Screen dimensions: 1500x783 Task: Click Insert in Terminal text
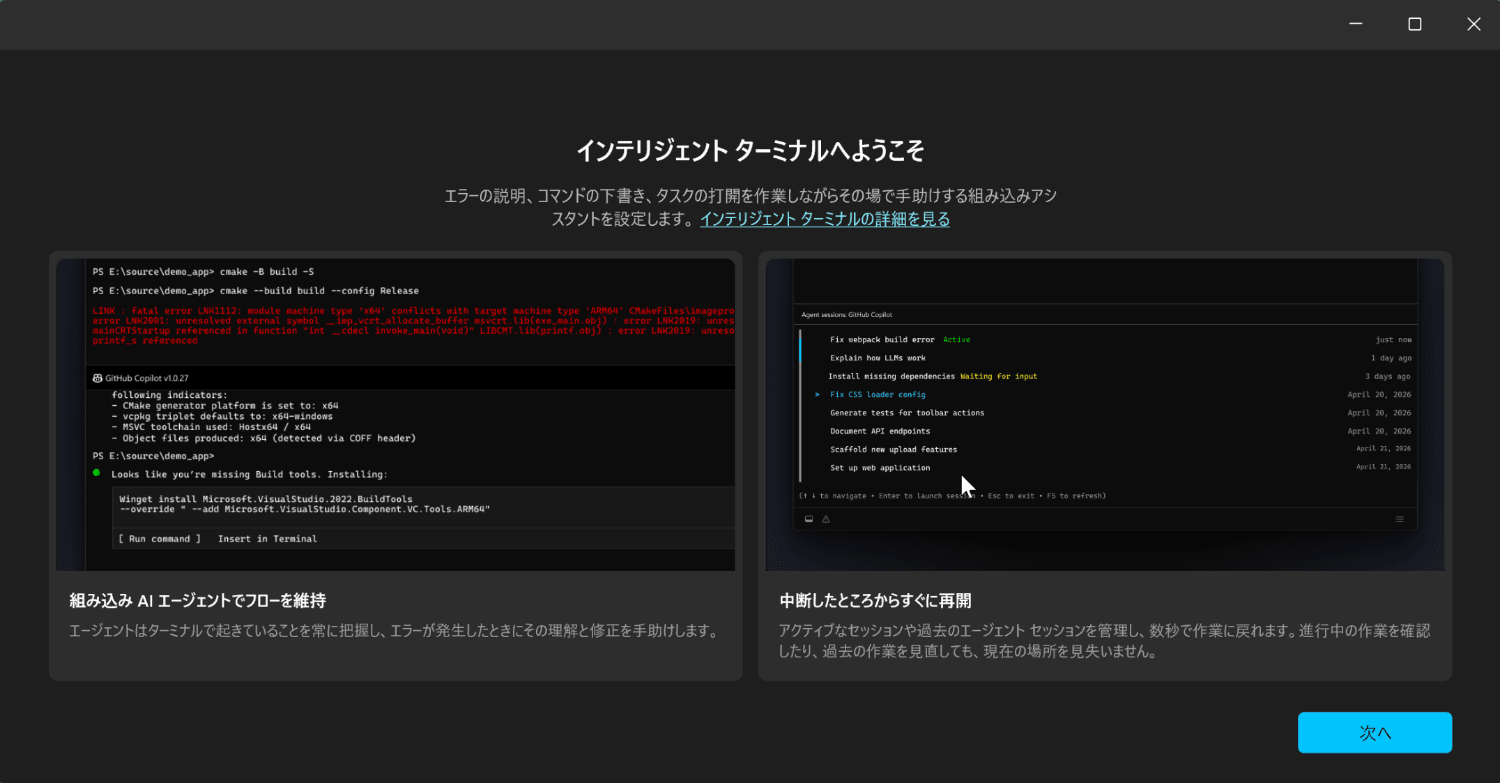click(x=267, y=539)
